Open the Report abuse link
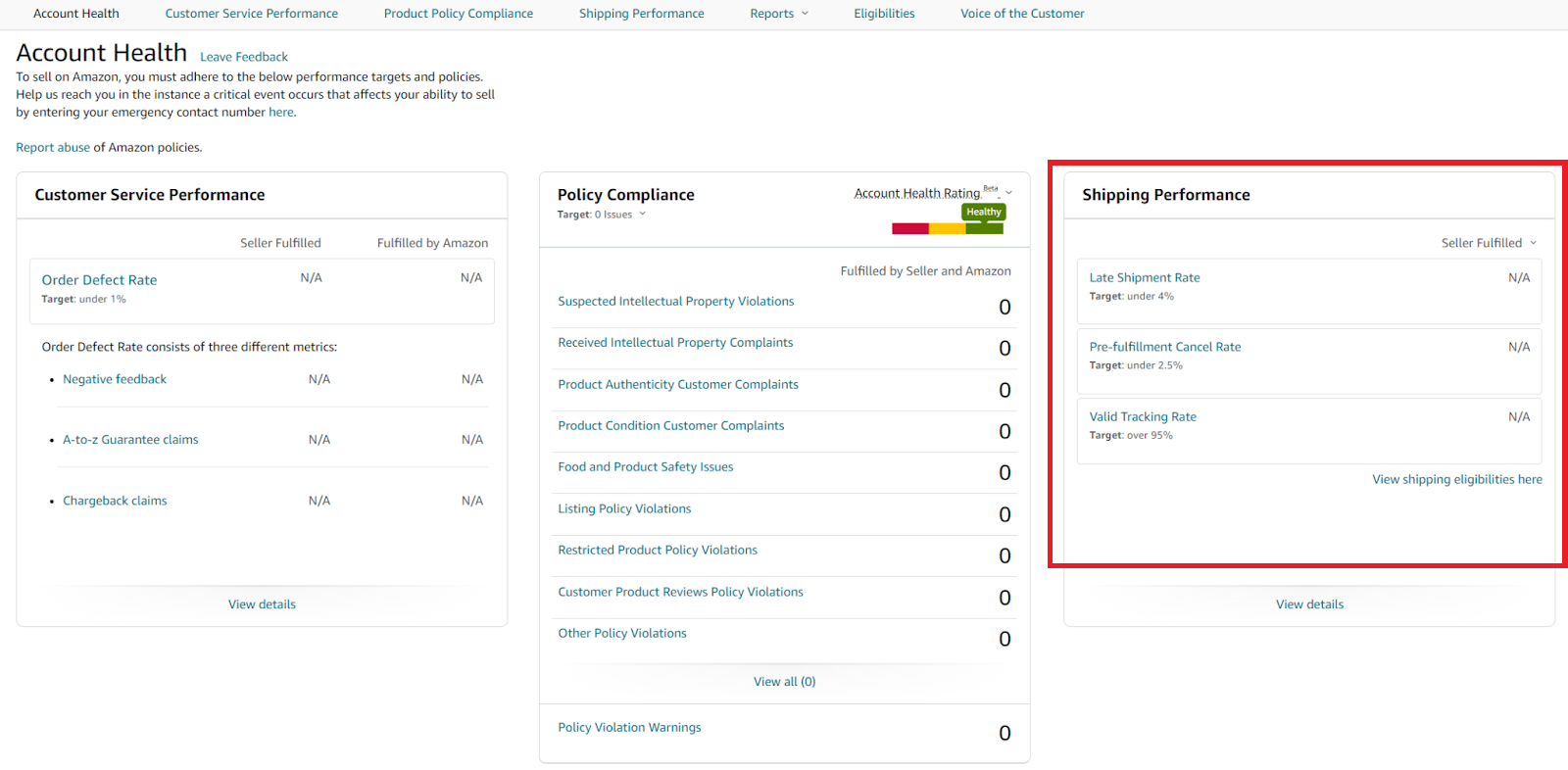1568x770 pixels. pyautogui.click(x=53, y=148)
